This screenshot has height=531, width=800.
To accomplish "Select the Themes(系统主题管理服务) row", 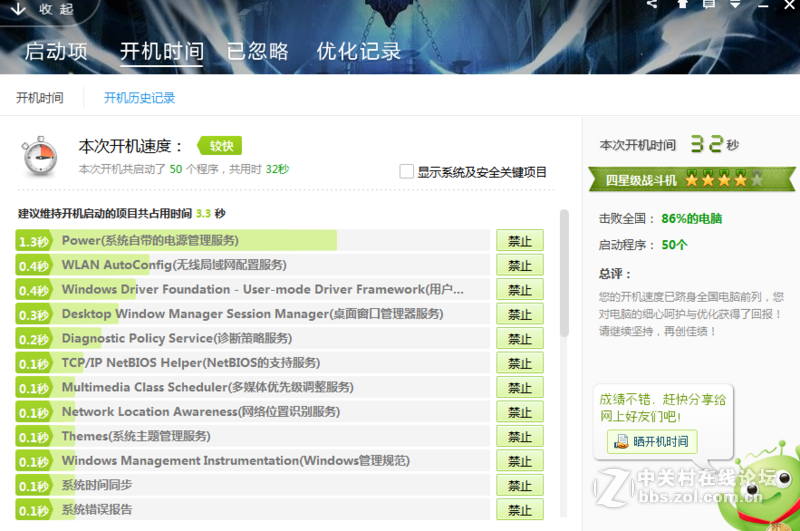I will tap(253, 436).
